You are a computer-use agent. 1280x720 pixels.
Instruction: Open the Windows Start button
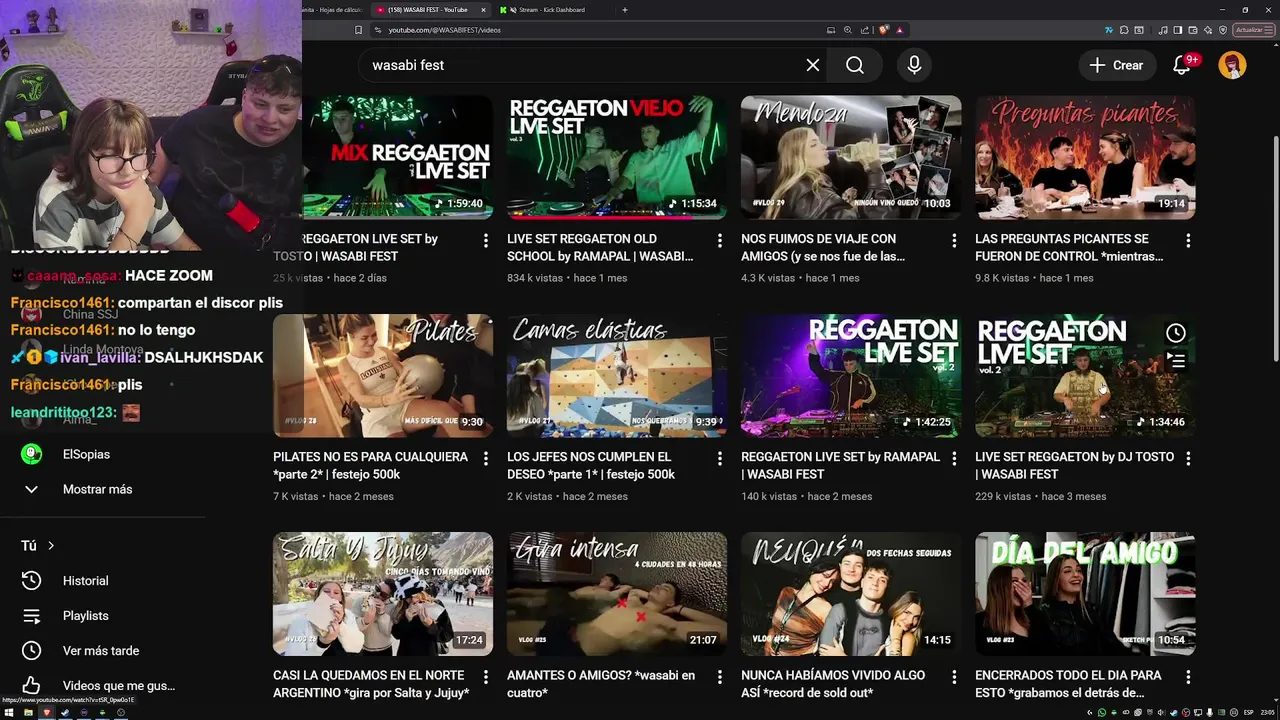click(x=9, y=713)
